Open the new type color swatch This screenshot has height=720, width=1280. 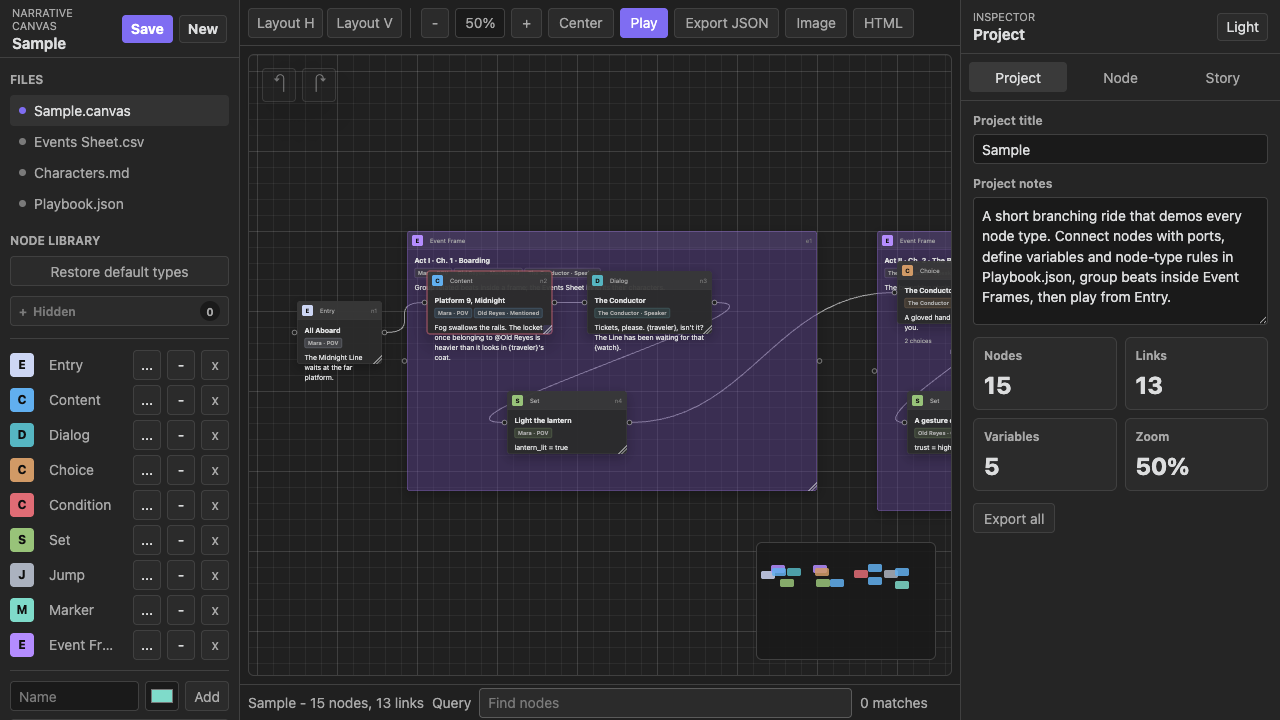click(x=162, y=696)
